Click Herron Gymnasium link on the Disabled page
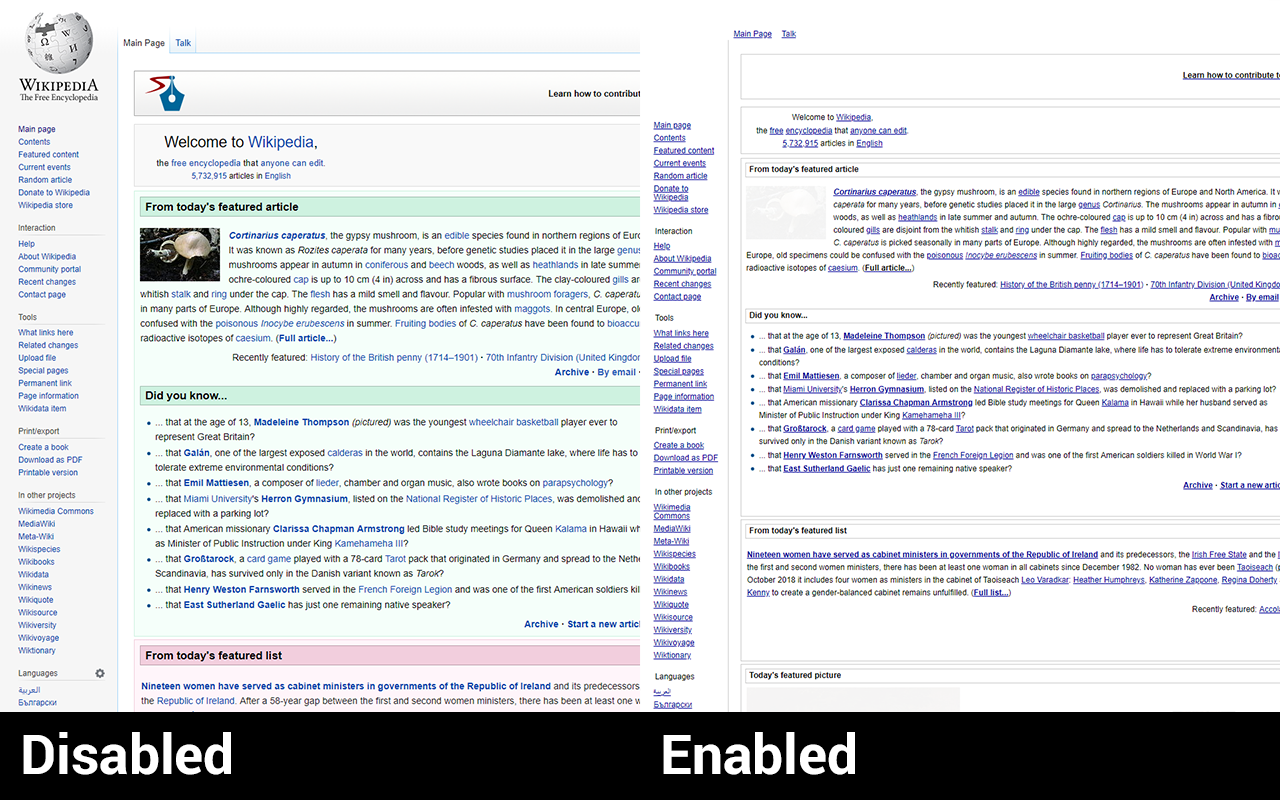Screen dimensions: 1280x800 [305, 498]
